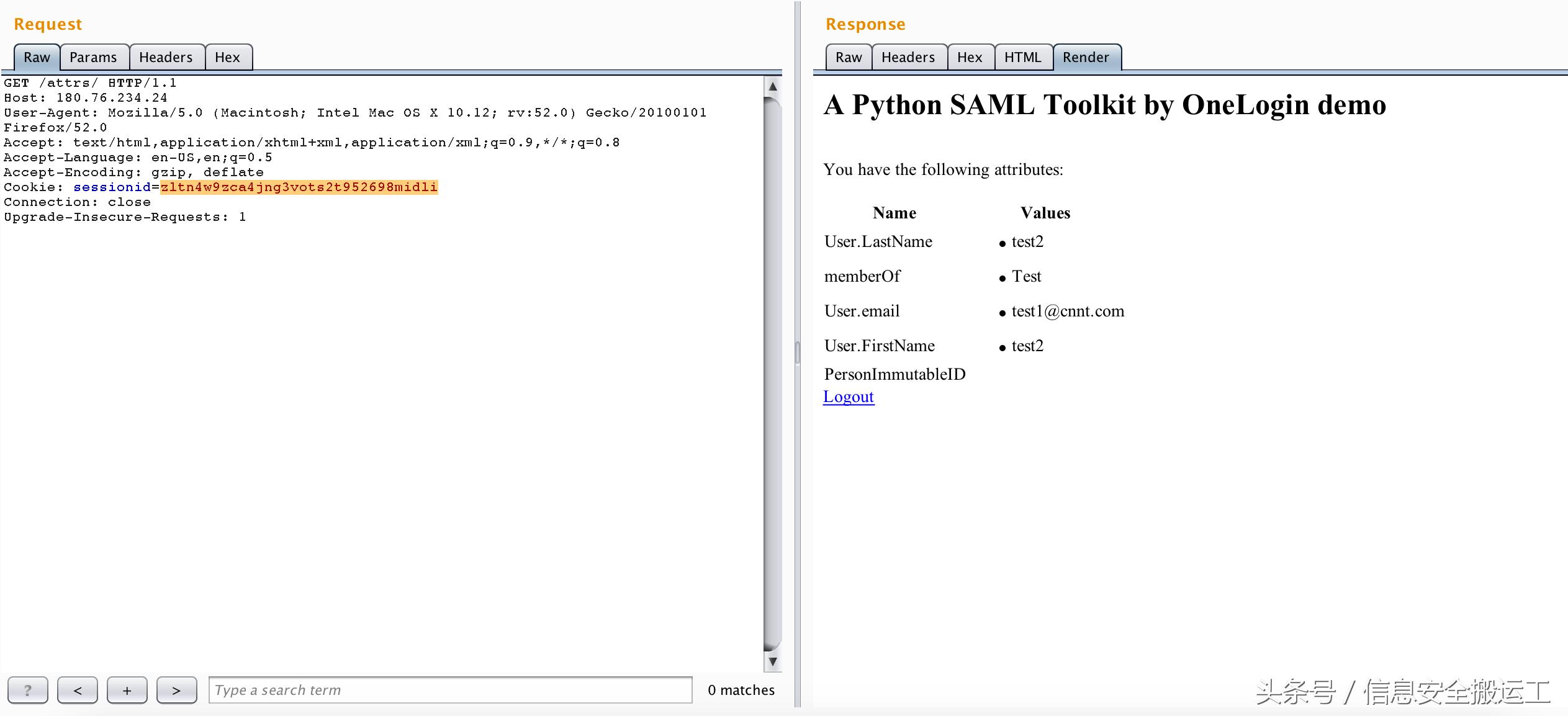1568x716 pixels.
Task: Click the scrollbar up arrow
Action: (x=772, y=86)
